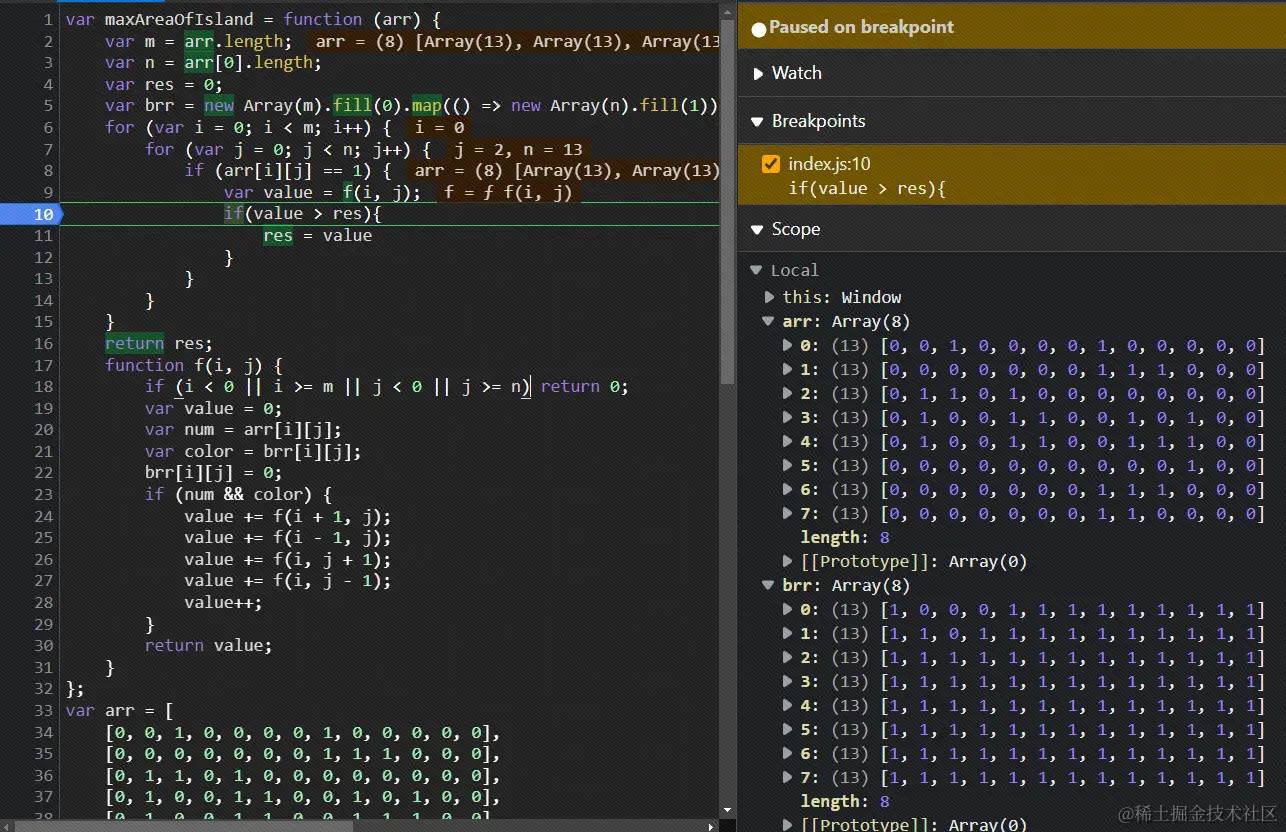The image size is (1286, 832).
Task: Click the Paused on breakpoint status icon
Action: pos(758,29)
